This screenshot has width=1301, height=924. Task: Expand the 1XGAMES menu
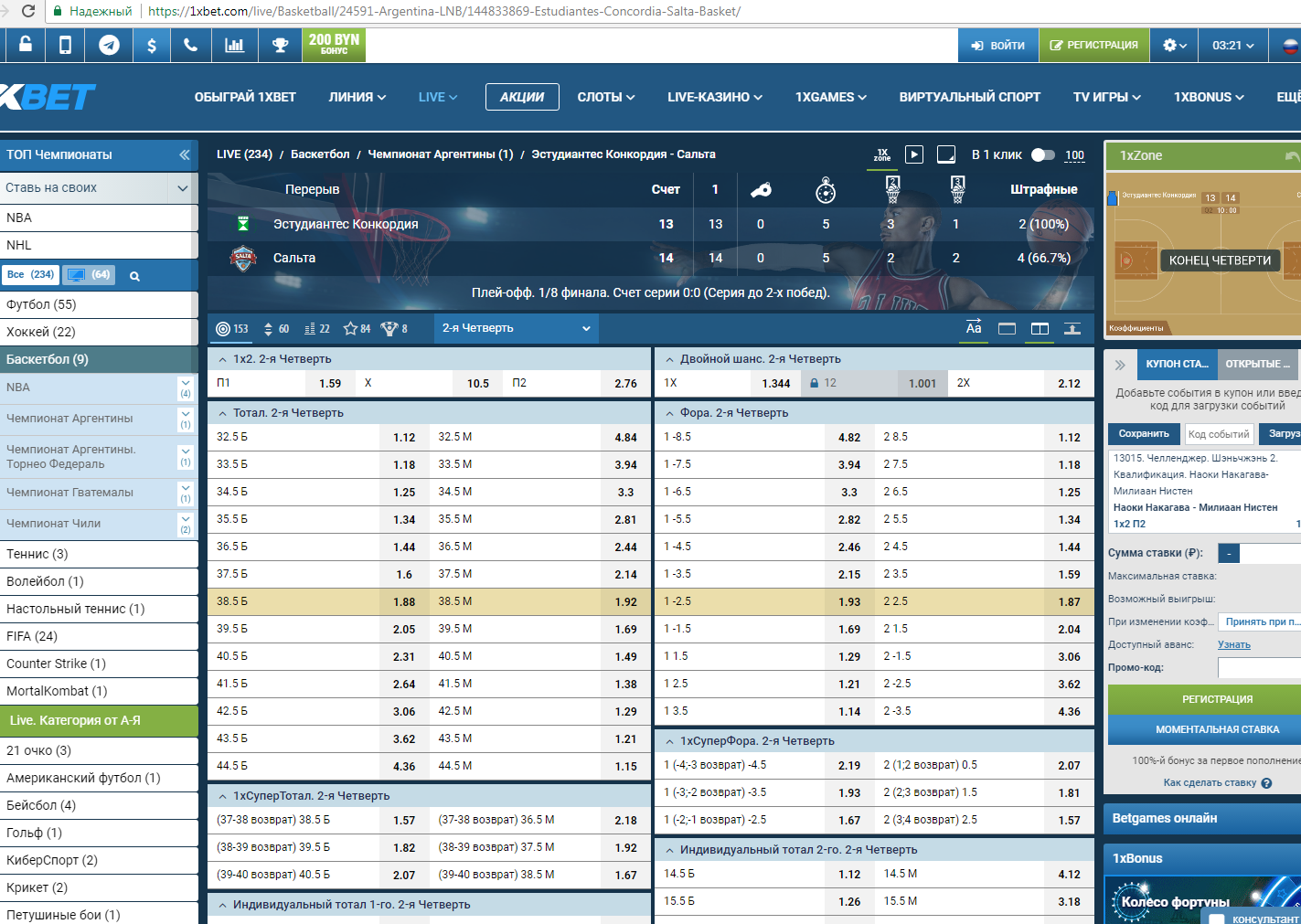pyautogui.click(x=831, y=97)
